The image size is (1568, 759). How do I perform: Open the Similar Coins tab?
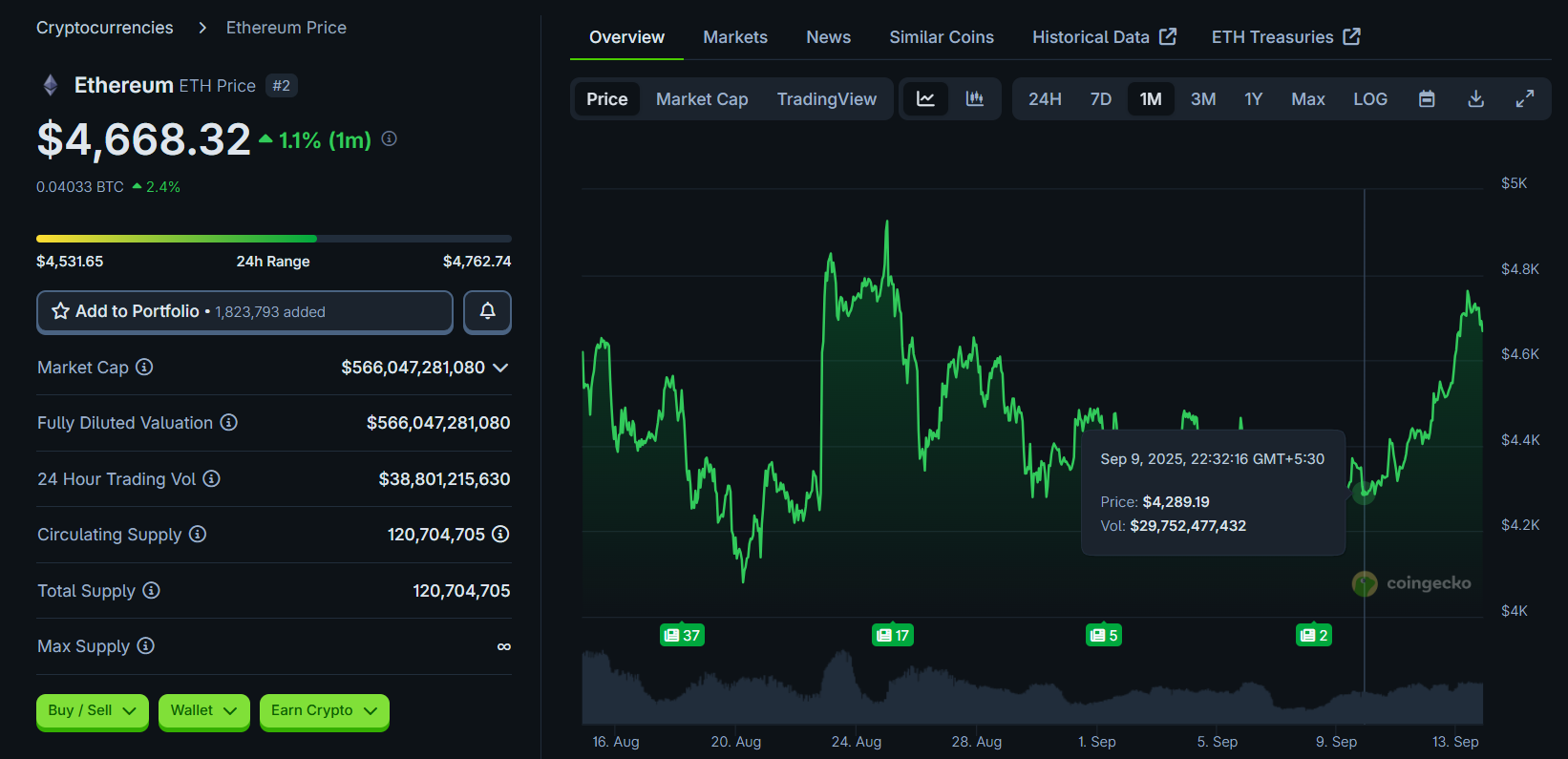click(x=942, y=37)
